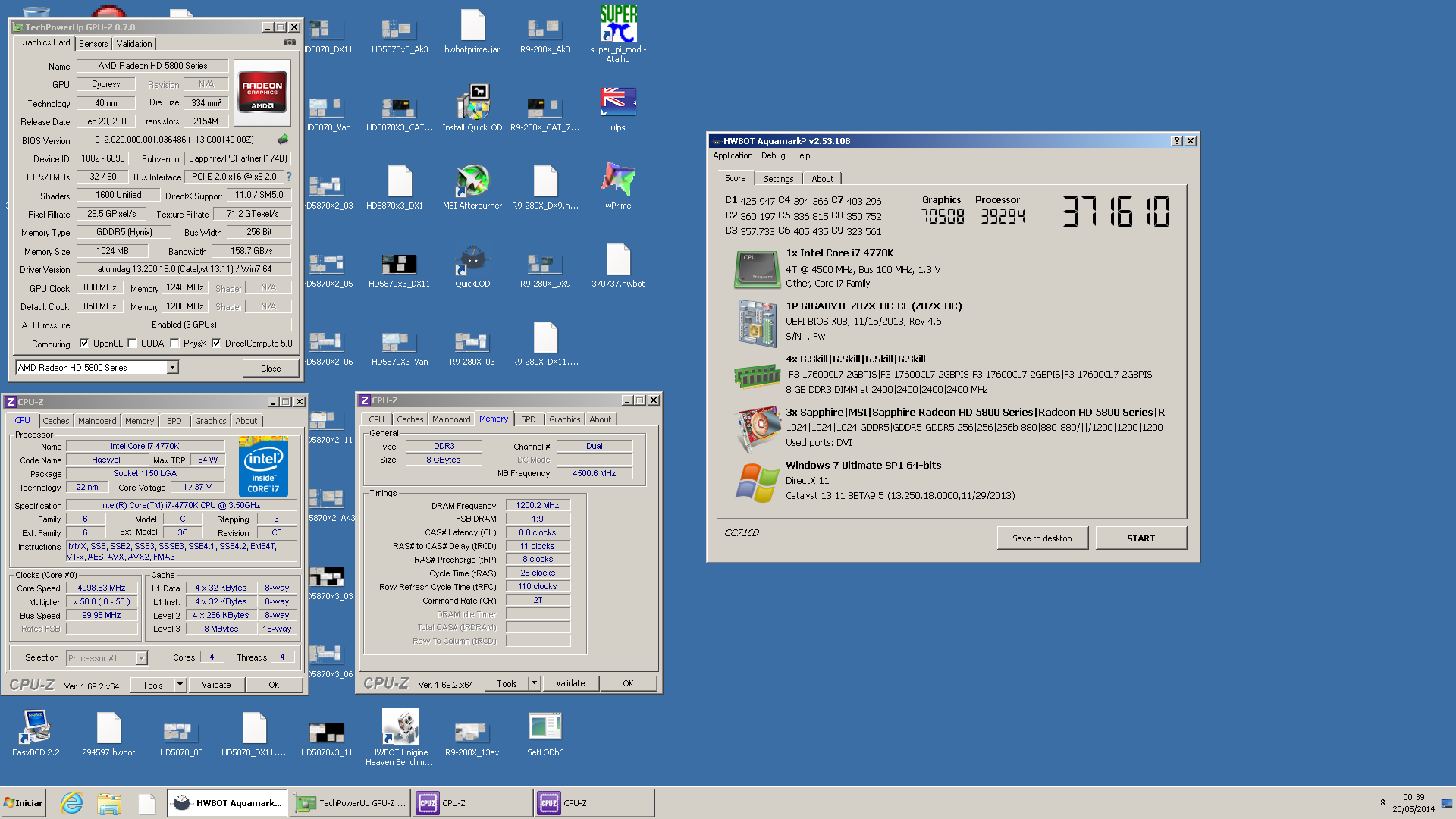Viewport: 1456px width, 819px height.
Task: Click OK button in right CPU-Z
Action: pyautogui.click(x=628, y=683)
